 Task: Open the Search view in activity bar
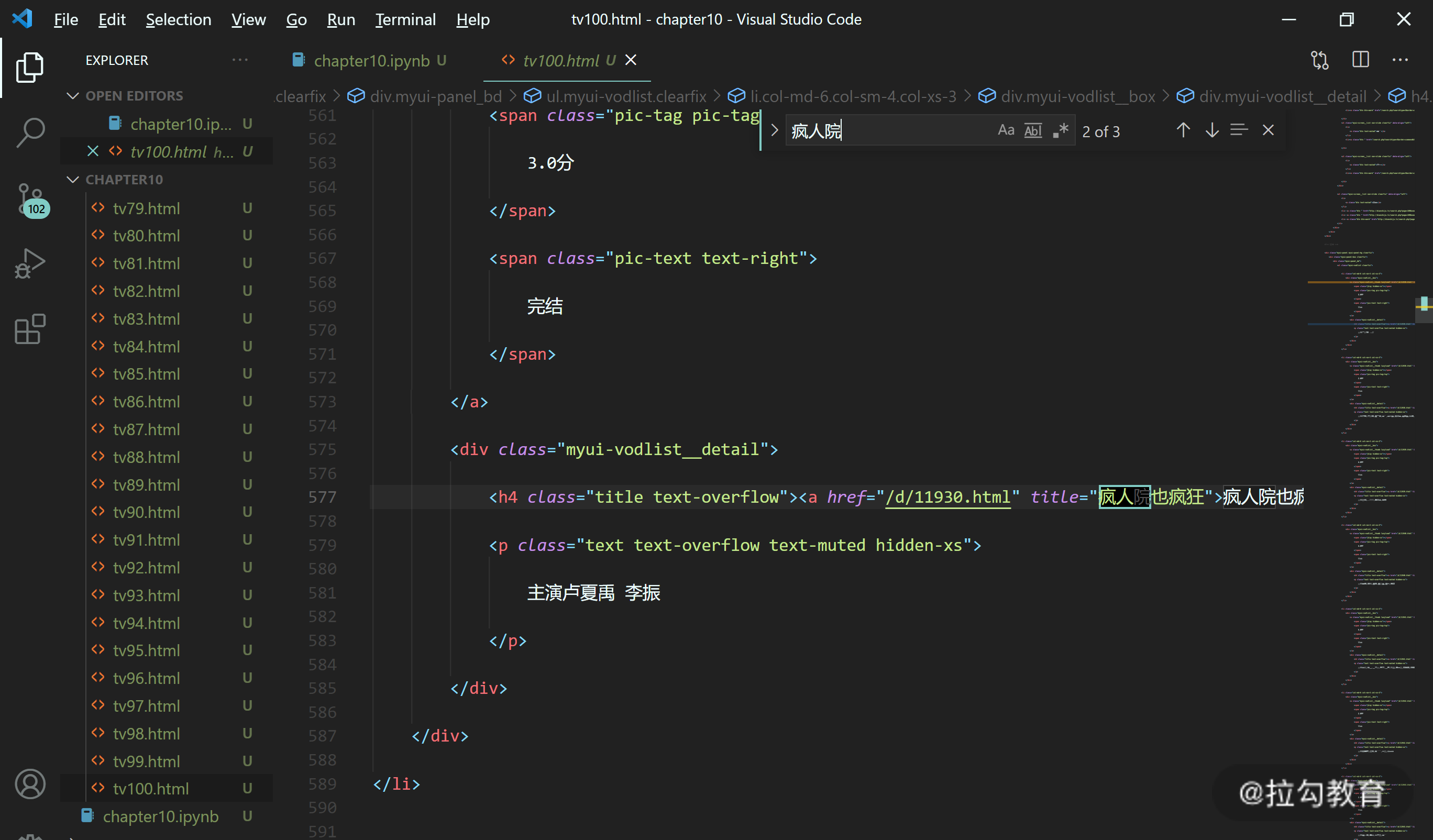pyautogui.click(x=29, y=133)
